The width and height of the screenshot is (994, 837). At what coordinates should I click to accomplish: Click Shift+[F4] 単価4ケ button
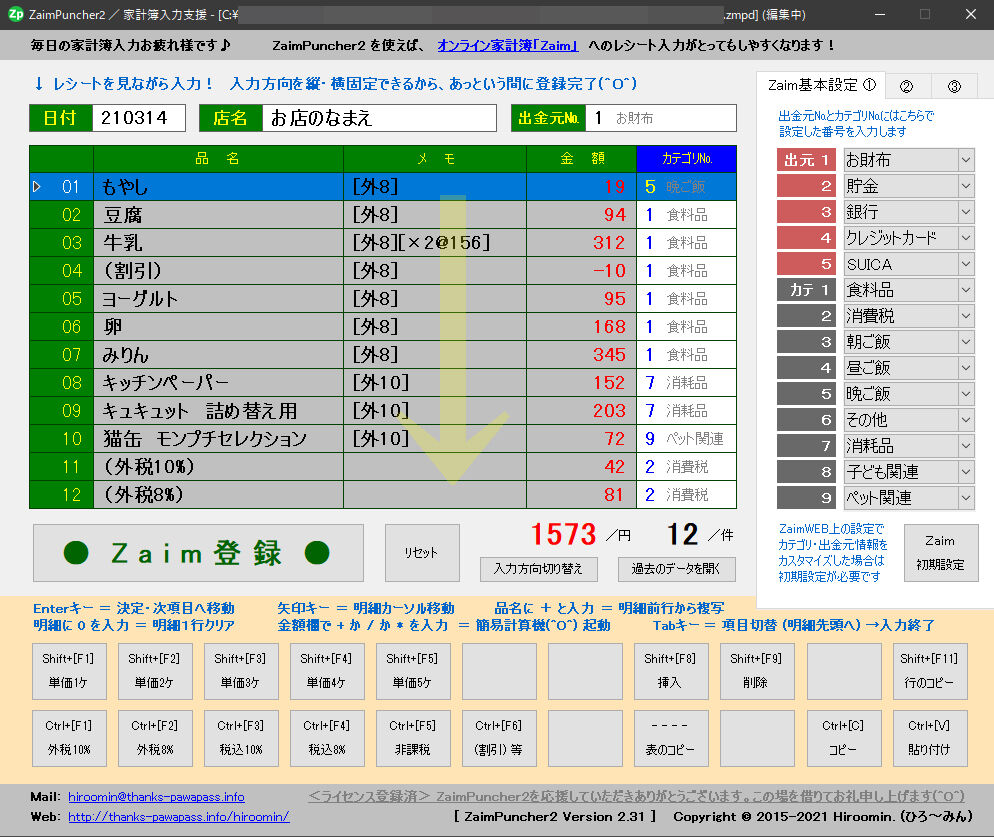click(x=327, y=671)
